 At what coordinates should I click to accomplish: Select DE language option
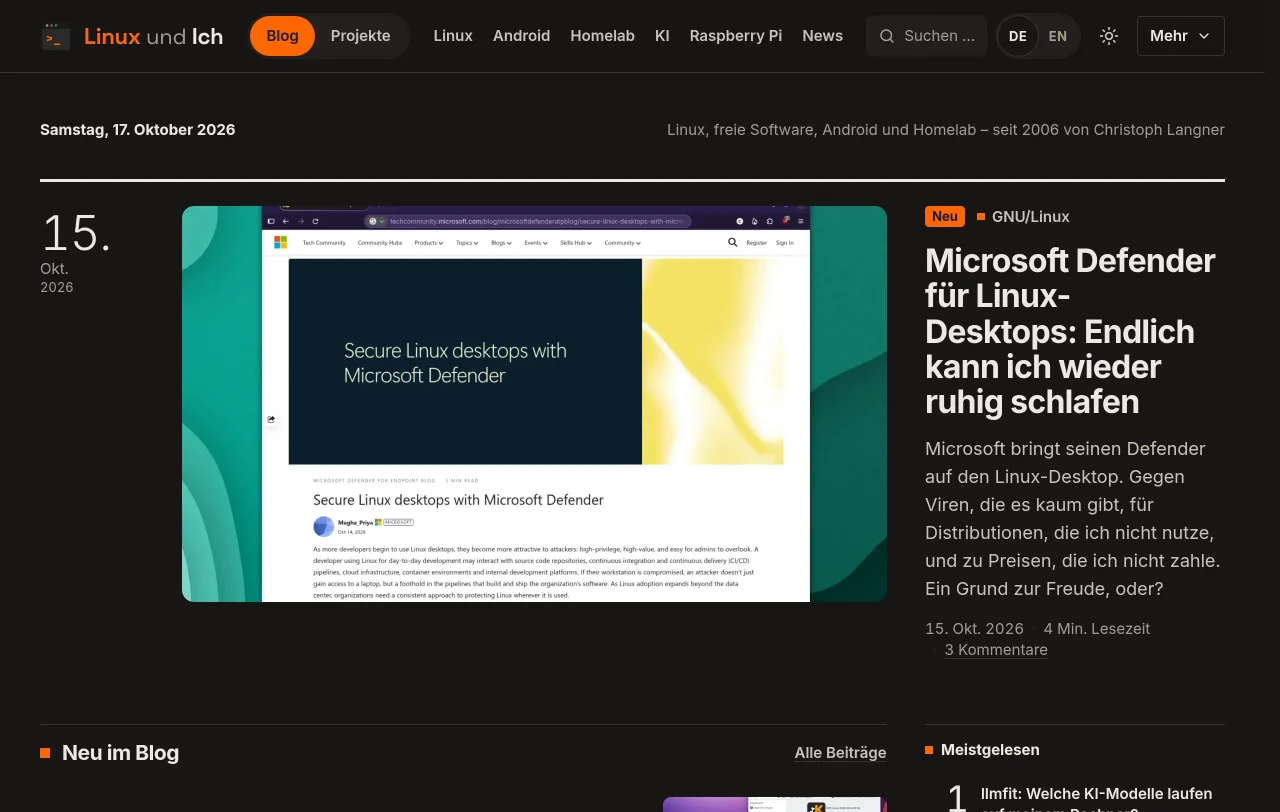[x=1018, y=36]
